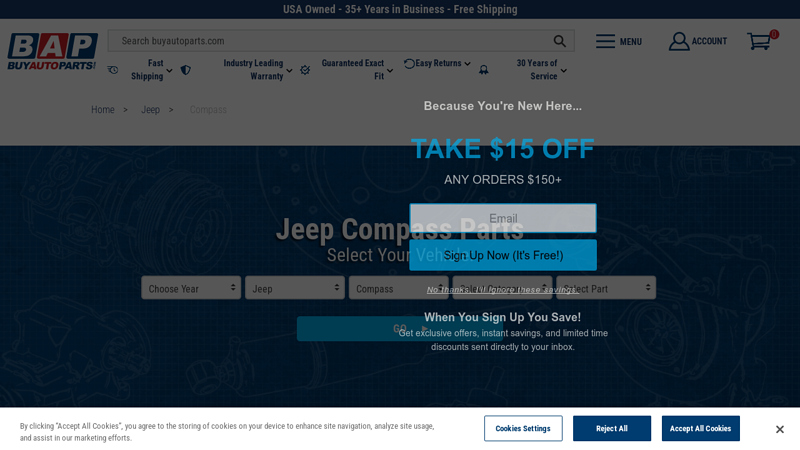The image size is (800, 450).
Task: Open the hamburger MENU icon
Action: point(605,41)
